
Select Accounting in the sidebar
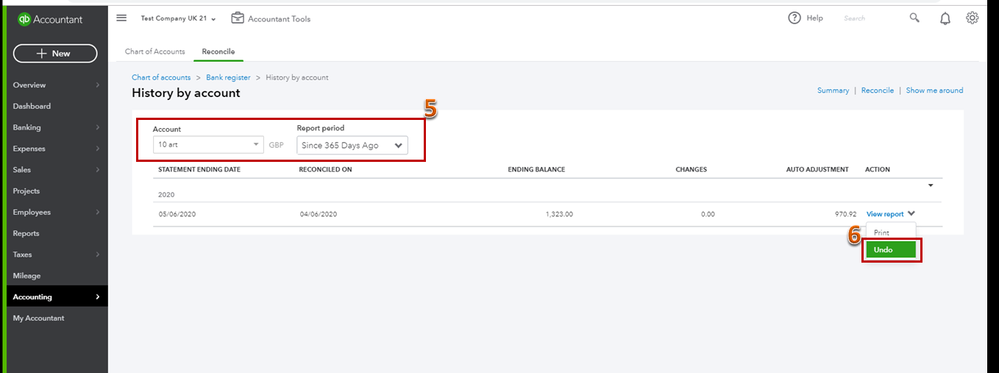[32, 297]
